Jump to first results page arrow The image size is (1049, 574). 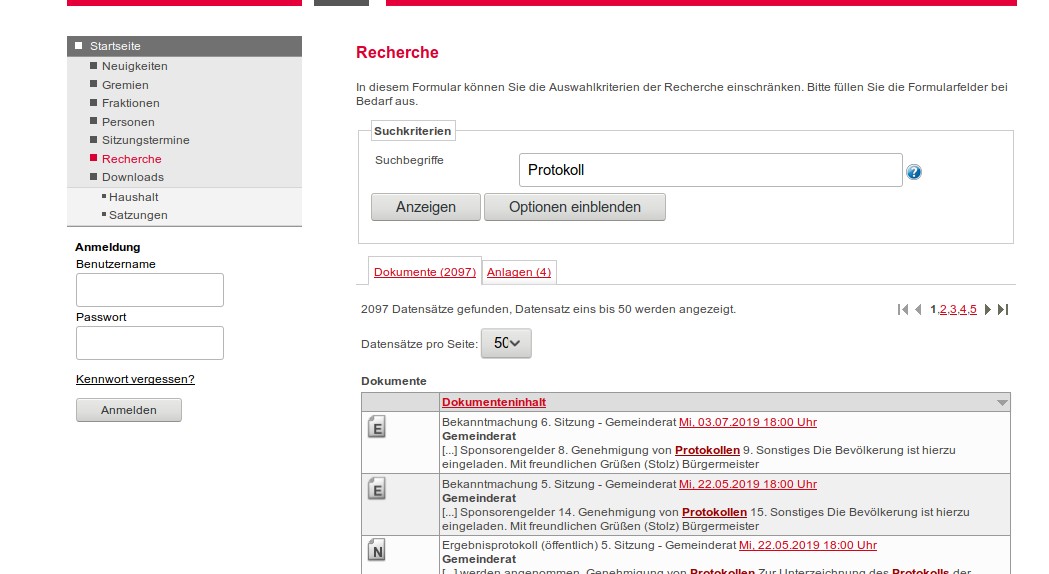(903, 310)
